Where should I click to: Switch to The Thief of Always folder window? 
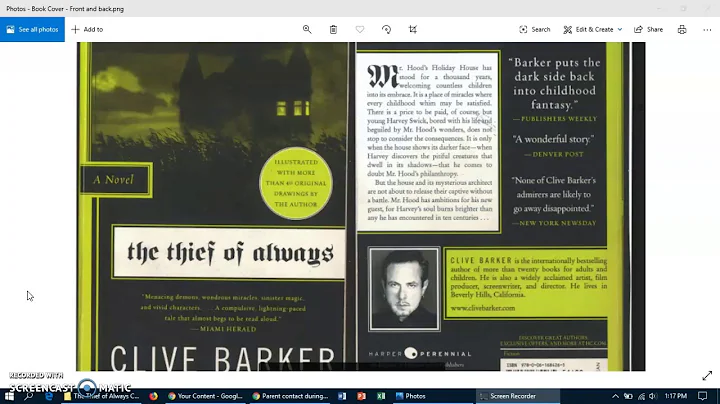coord(102,396)
